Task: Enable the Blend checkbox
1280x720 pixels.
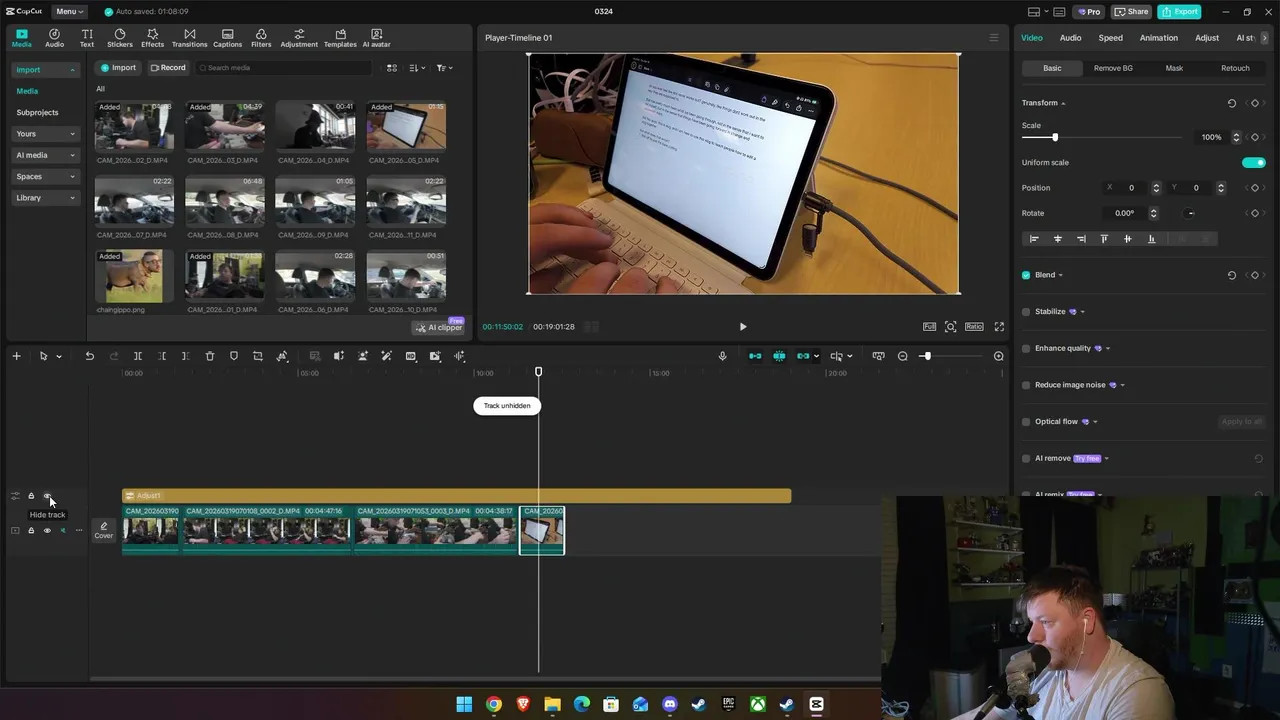Action: point(1026,275)
